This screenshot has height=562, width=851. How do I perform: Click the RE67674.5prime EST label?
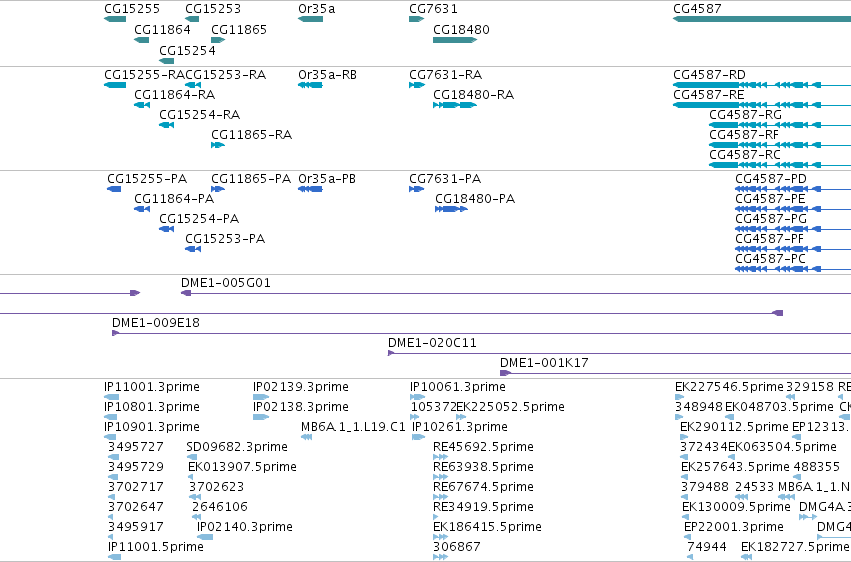click(x=484, y=487)
